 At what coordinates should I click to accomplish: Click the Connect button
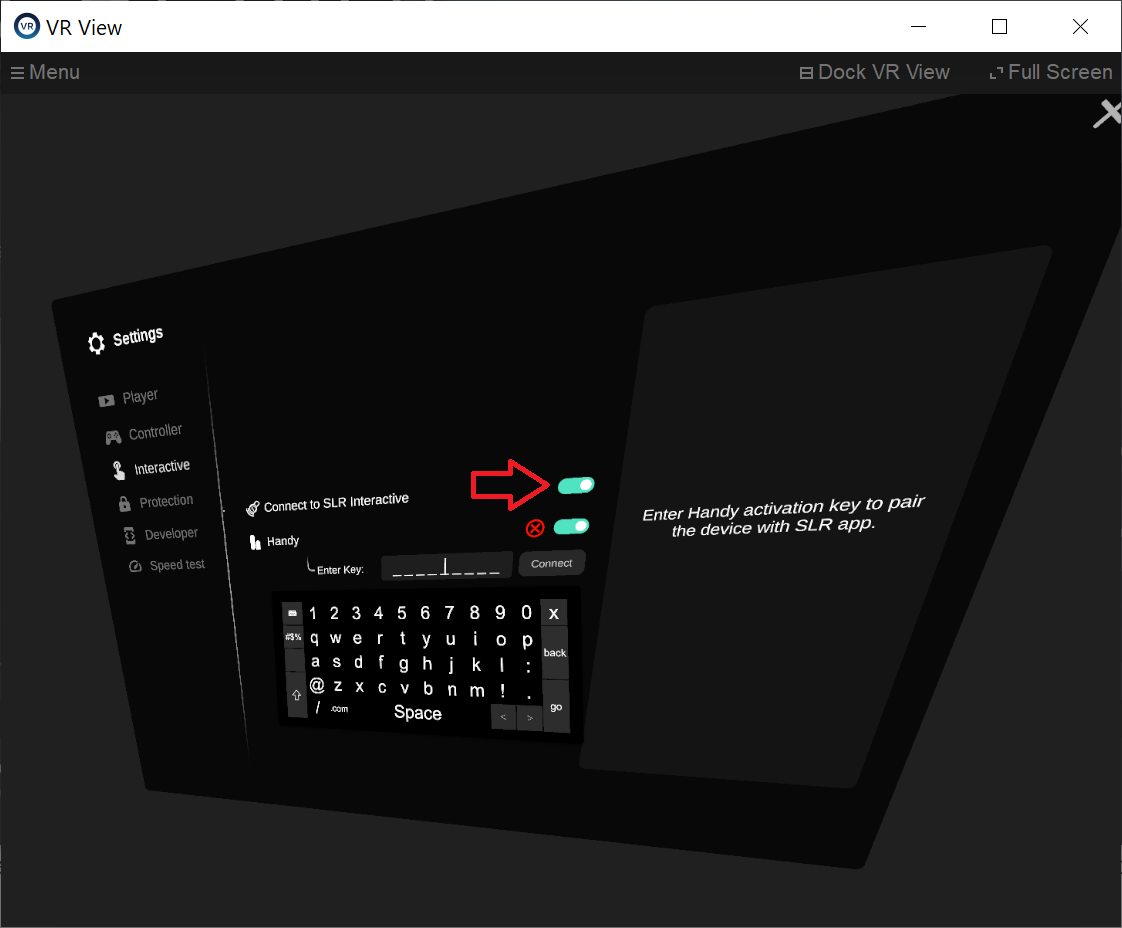[x=552, y=564]
